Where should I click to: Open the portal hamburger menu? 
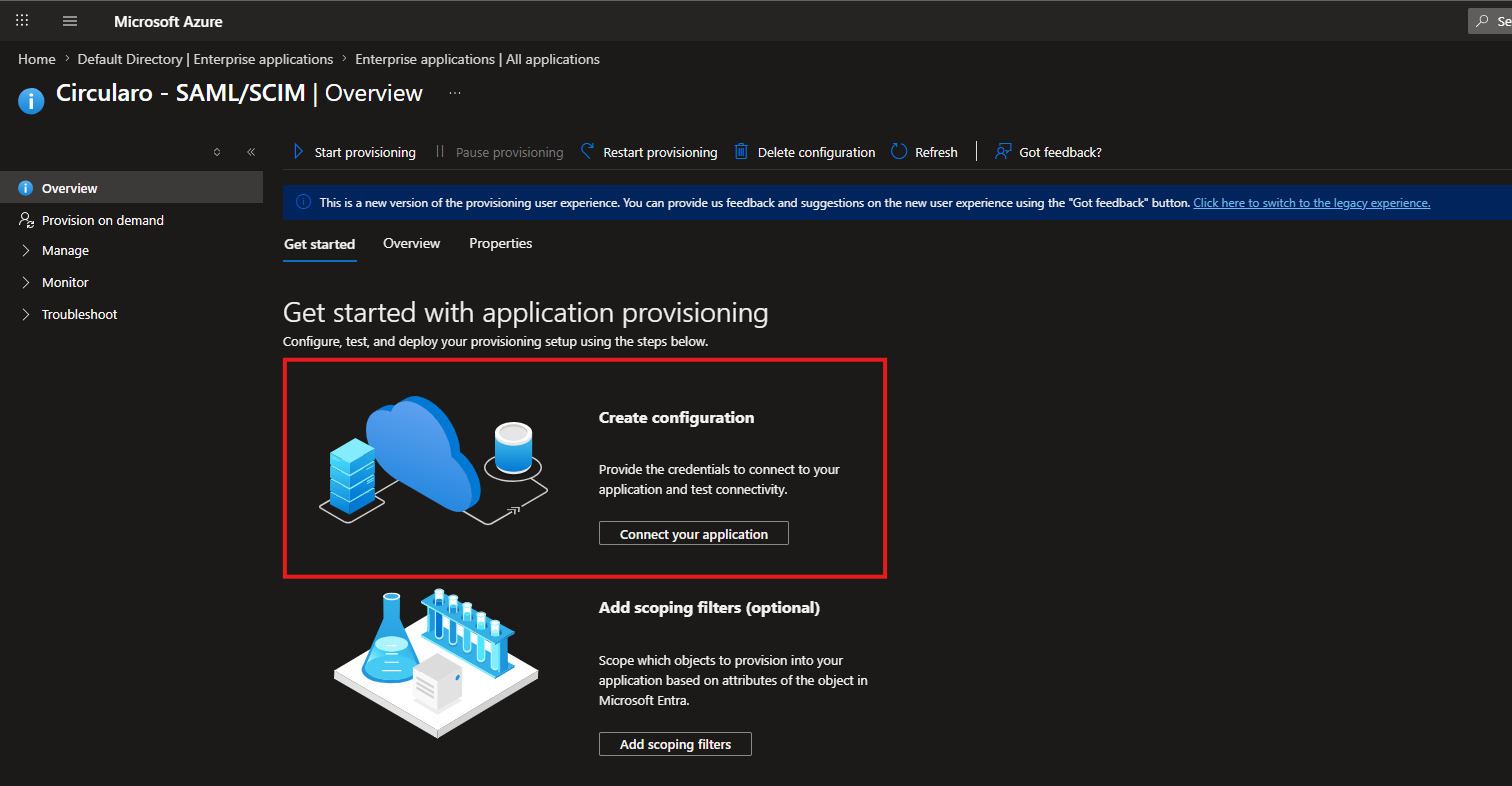70,21
